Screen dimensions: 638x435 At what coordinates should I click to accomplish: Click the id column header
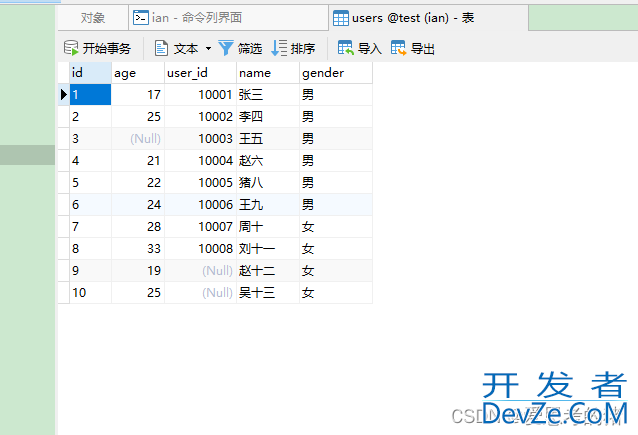pyautogui.click(x=84, y=73)
